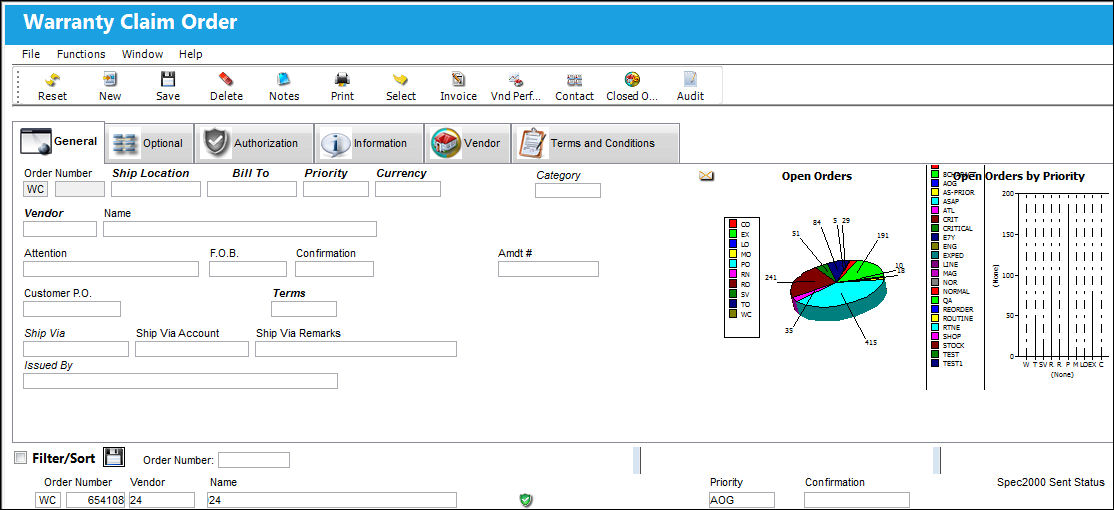This screenshot has width=1114, height=510.
Task: Click the red CO legend swatch
Action: (x=732, y=224)
